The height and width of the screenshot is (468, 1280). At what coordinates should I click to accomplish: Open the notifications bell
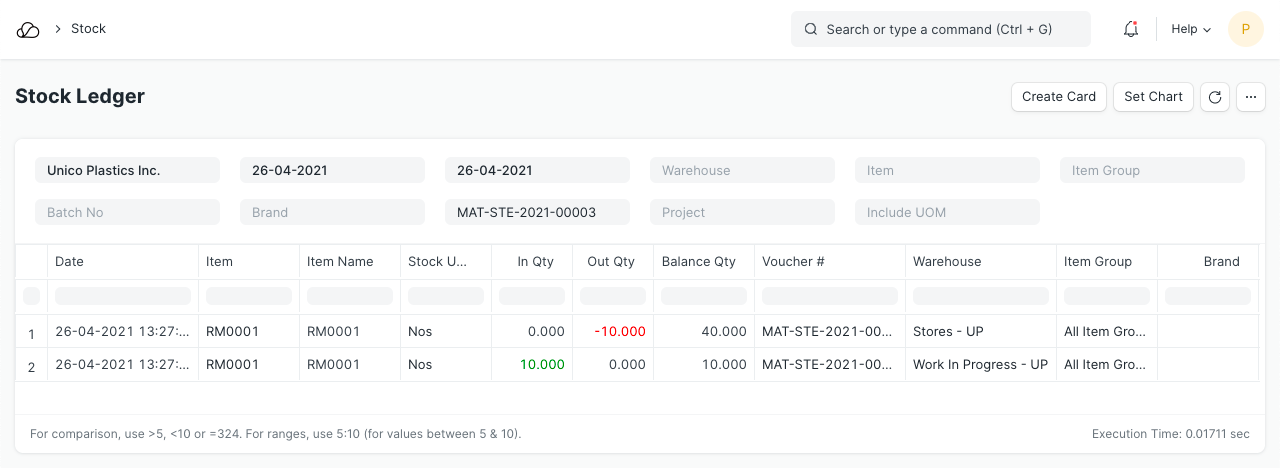(1131, 30)
